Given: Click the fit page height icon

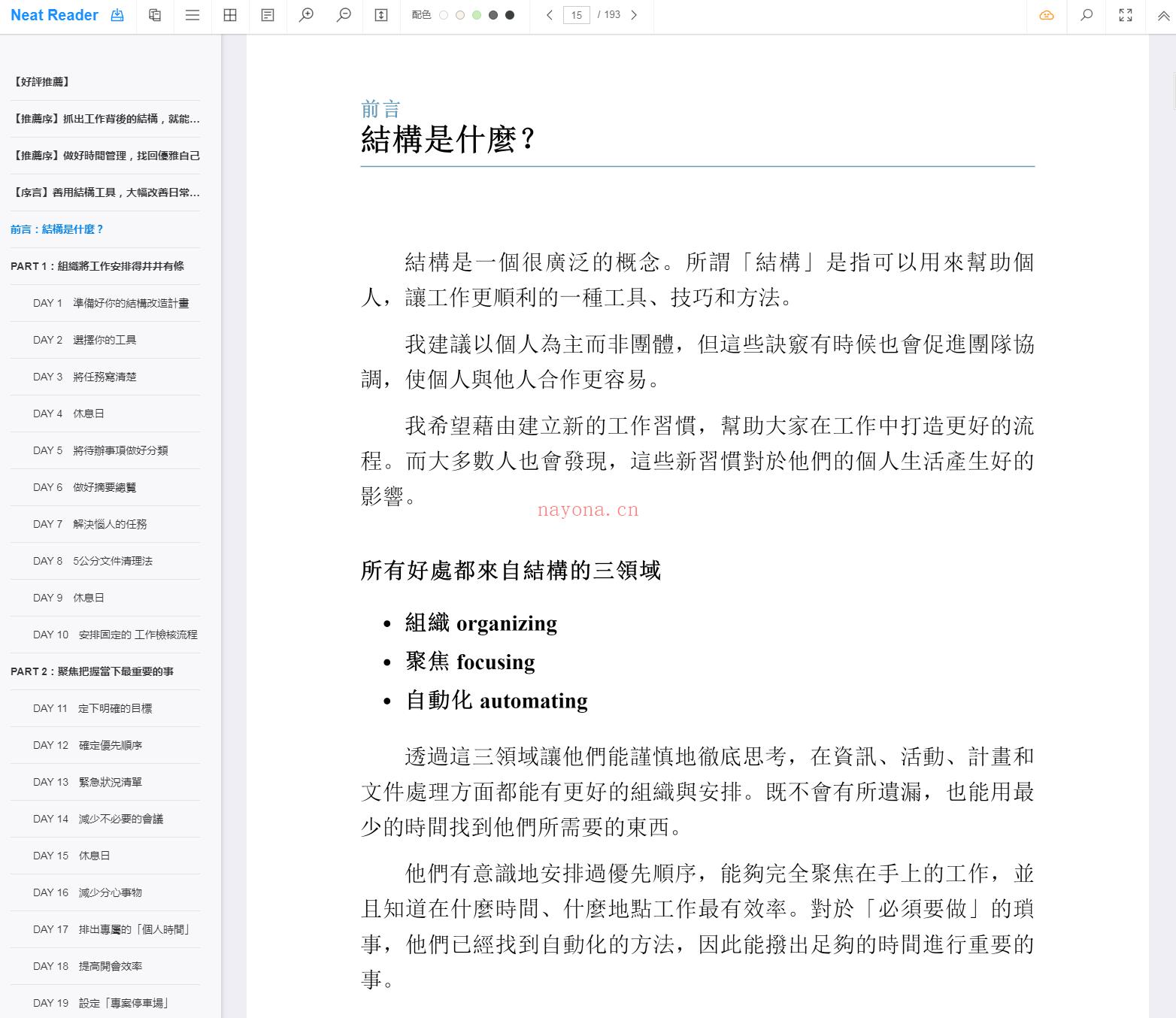Looking at the screenshot, I should pyautogui.click(x=381, y=15).
